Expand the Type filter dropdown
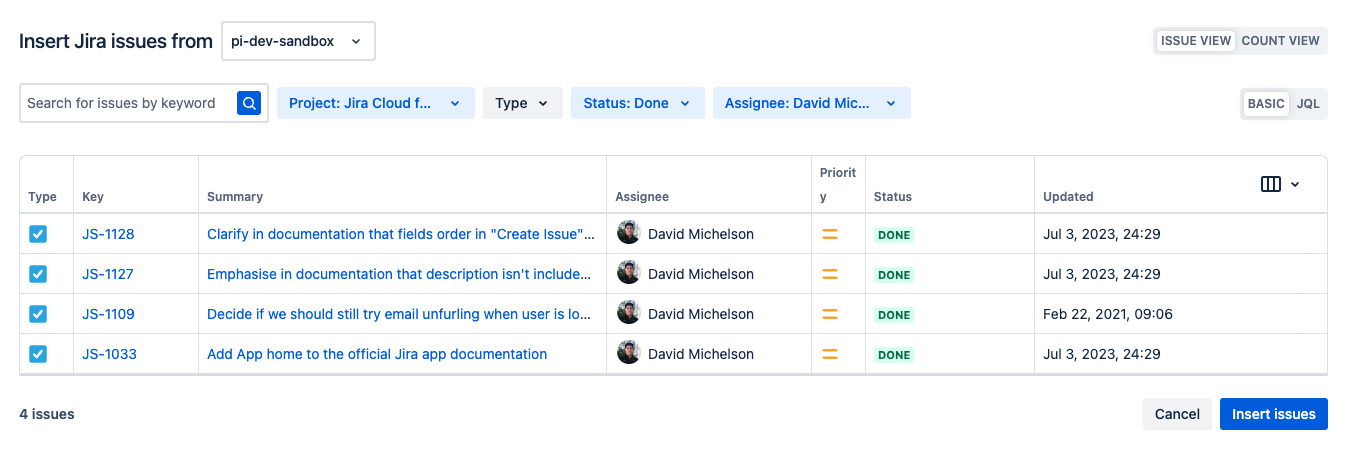Viewport: 1347px width, 452px height. click(x=522, y=103)
